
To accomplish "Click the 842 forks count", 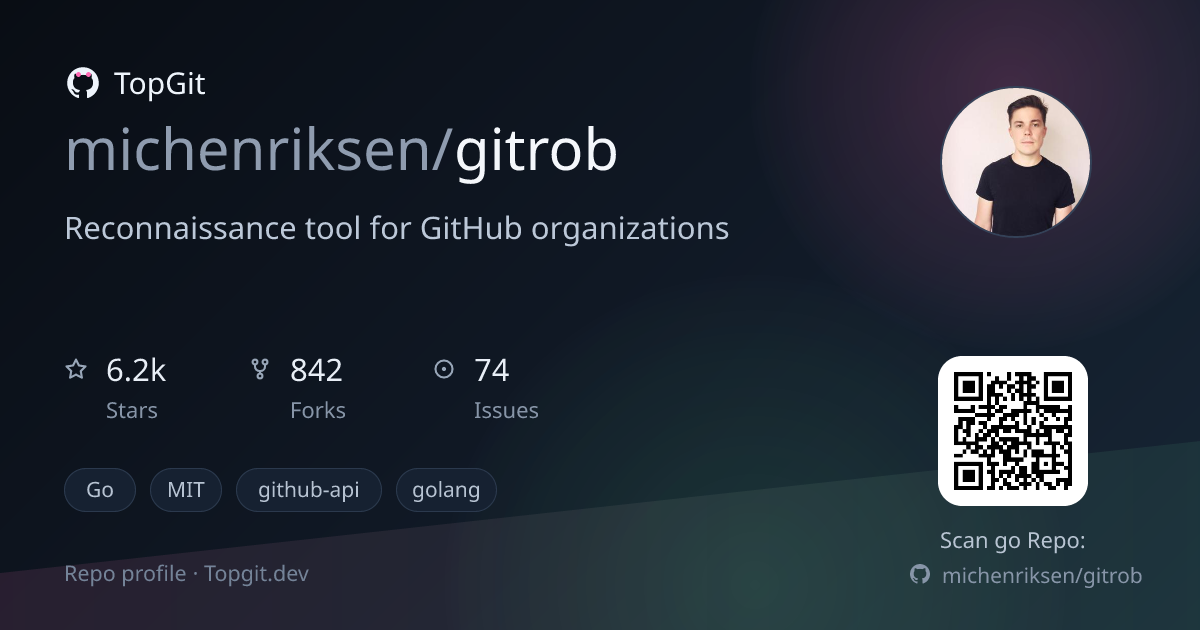I will coord(316,371).
